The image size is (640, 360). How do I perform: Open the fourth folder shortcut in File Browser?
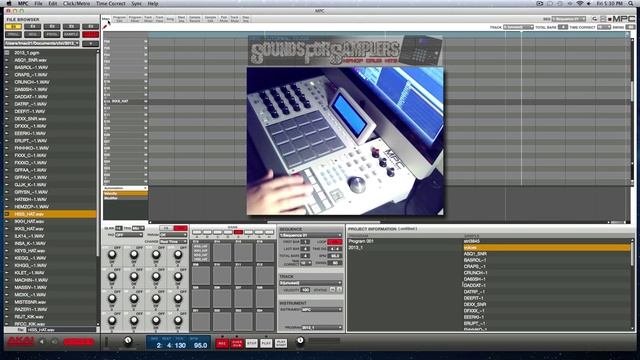[x=71, y=27]
